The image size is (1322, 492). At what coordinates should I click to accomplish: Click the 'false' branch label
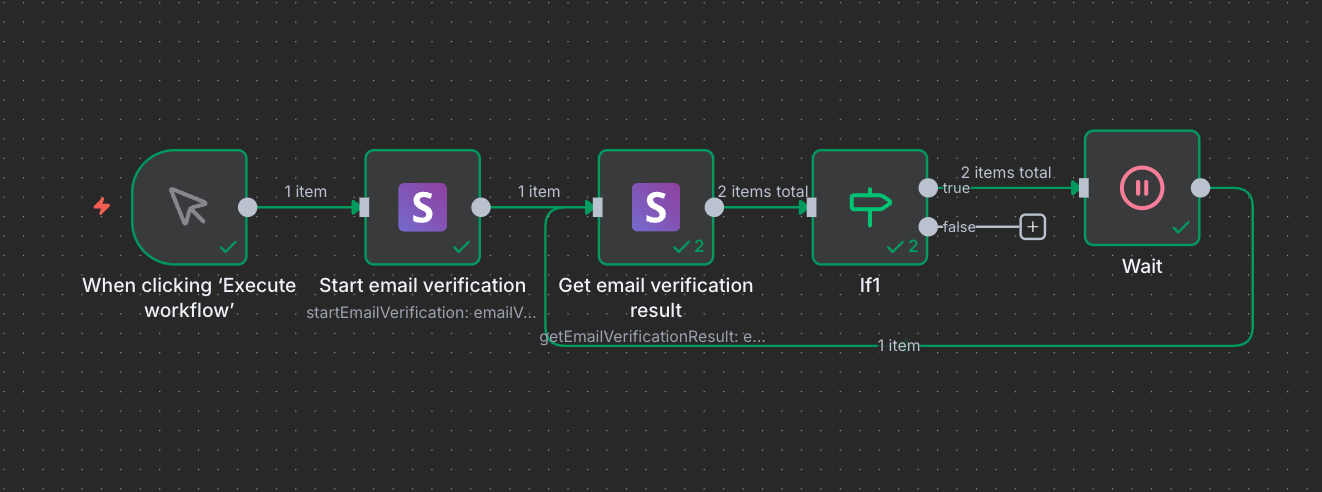(x=959, y=227)
